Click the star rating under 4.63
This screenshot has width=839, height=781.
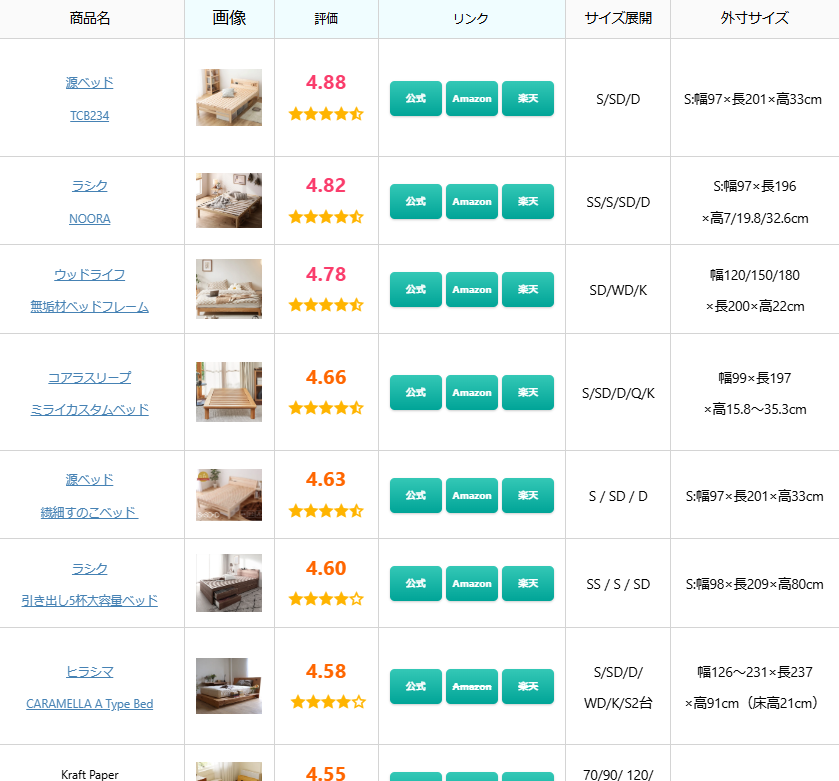pyautogui.click(x=326, y=511)
